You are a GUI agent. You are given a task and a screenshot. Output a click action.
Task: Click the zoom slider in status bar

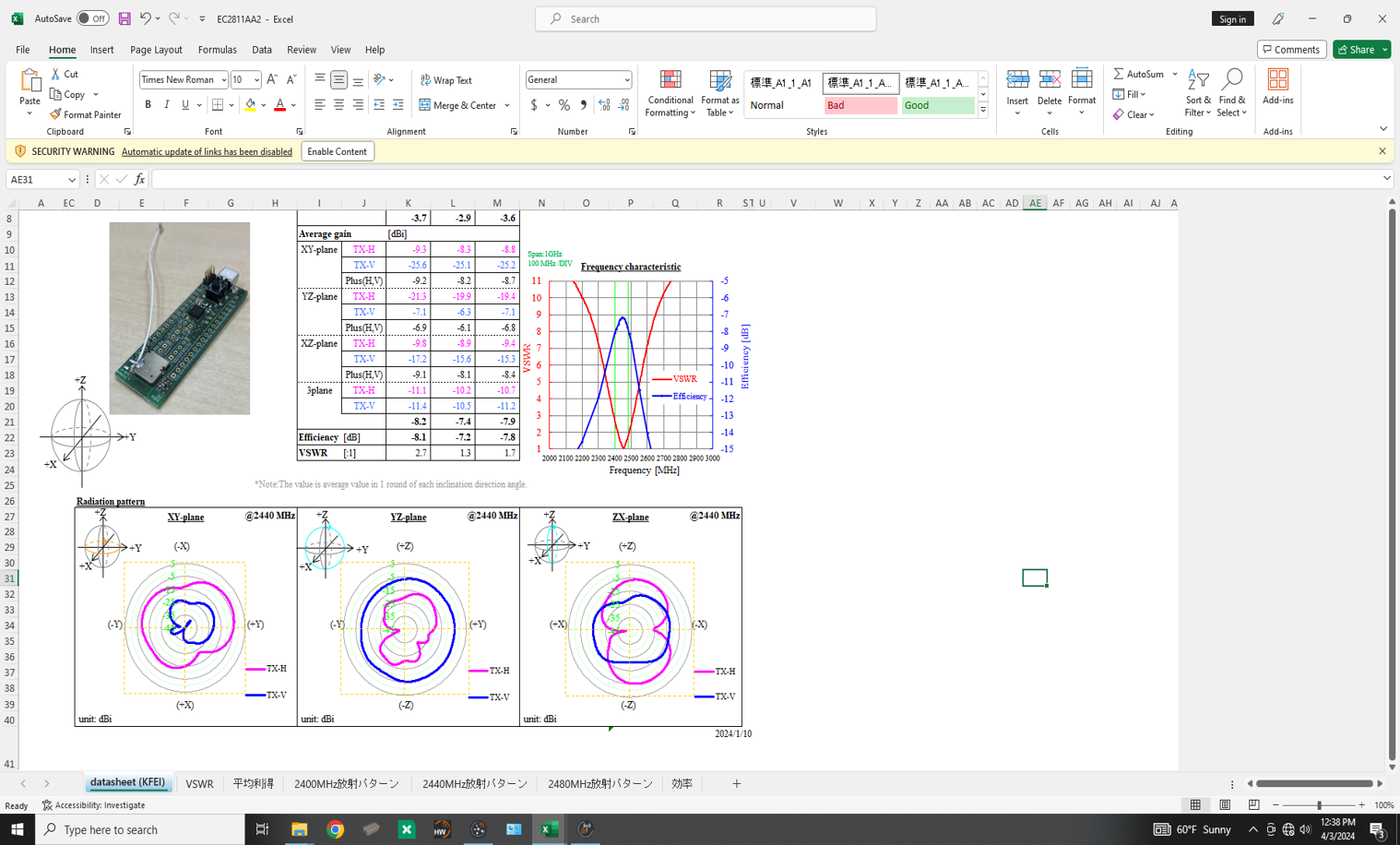[1319, 805]
